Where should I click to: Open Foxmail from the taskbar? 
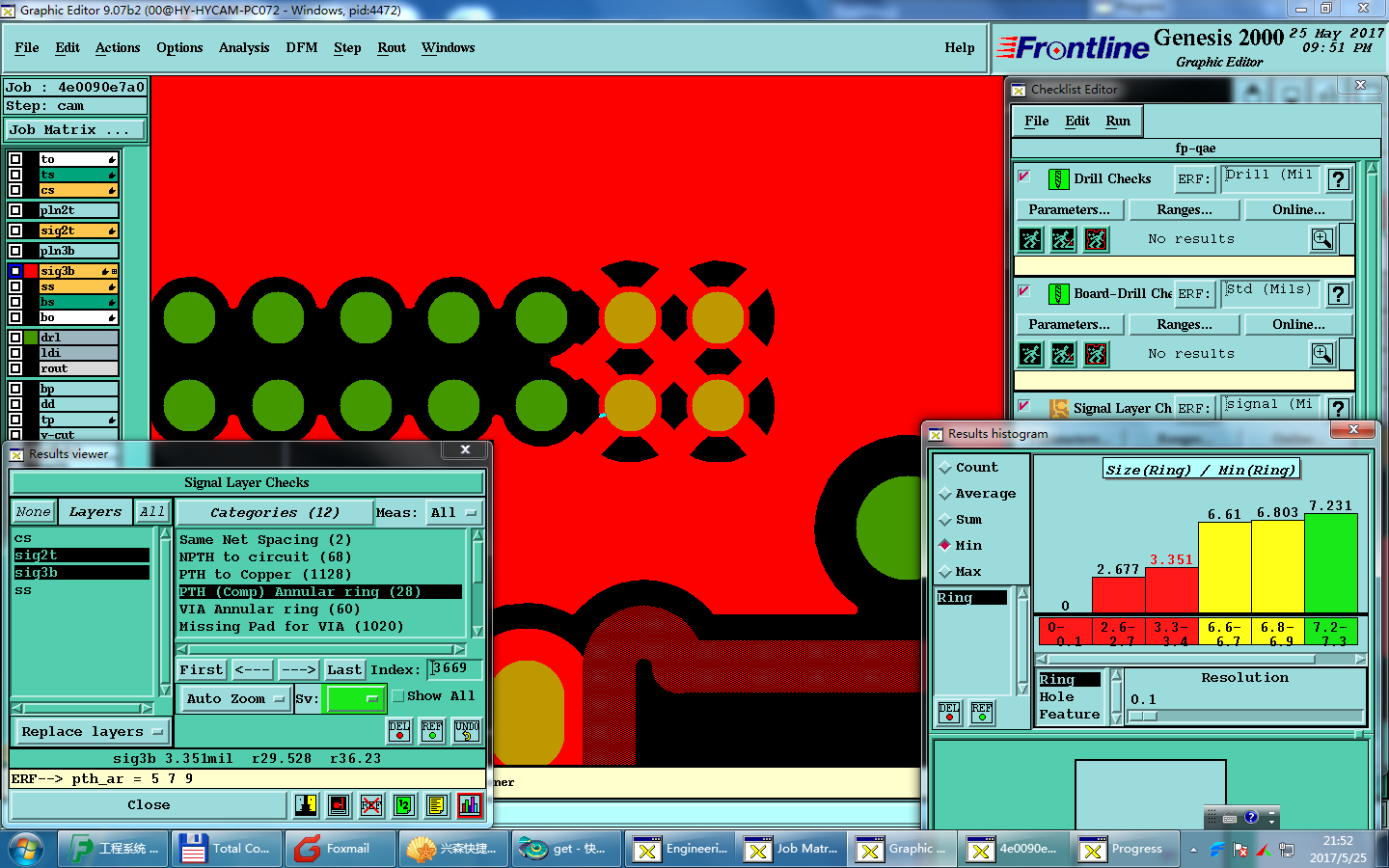tap(341, 849)
